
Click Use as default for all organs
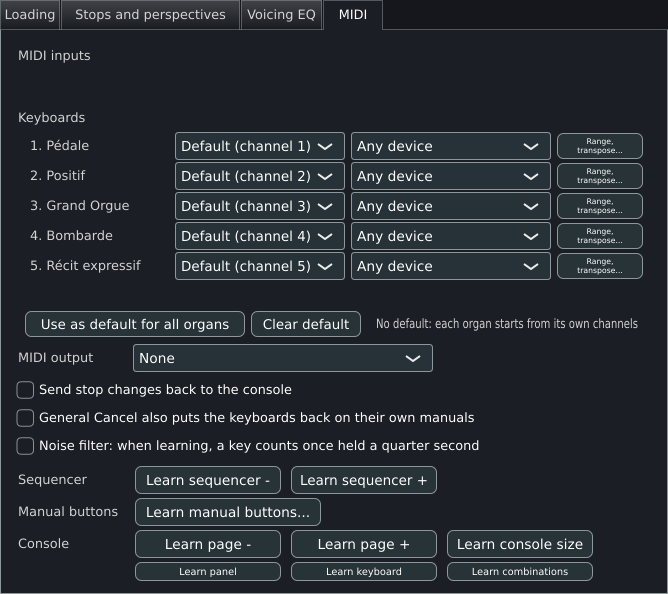point(135,324)
